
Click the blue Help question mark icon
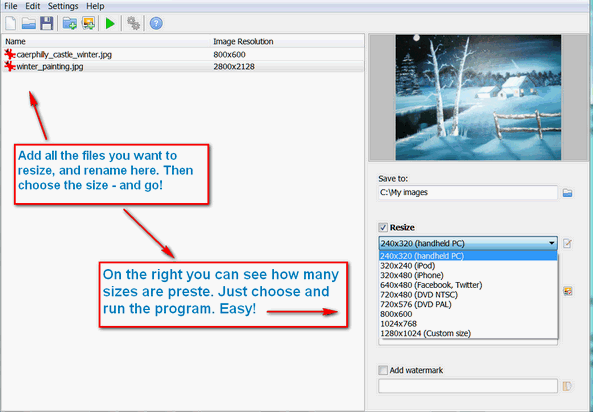[x=156, y=23]
